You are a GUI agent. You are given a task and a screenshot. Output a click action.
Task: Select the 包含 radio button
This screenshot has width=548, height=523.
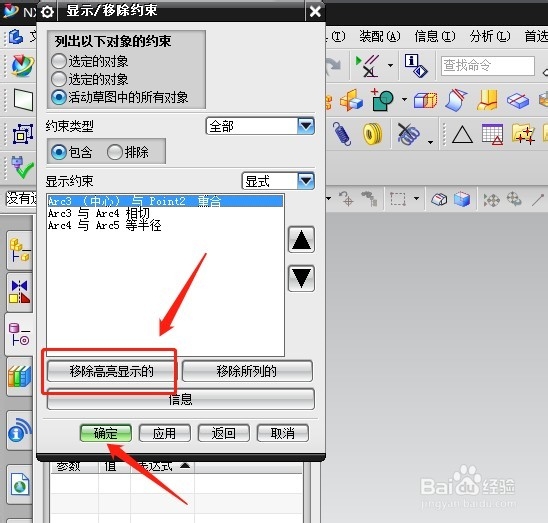click(x=58, y=152)
